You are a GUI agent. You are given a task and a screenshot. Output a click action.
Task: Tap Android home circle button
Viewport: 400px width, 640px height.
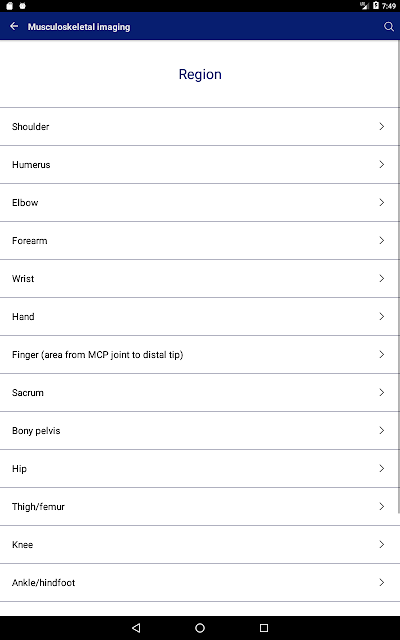coord(200,628)
